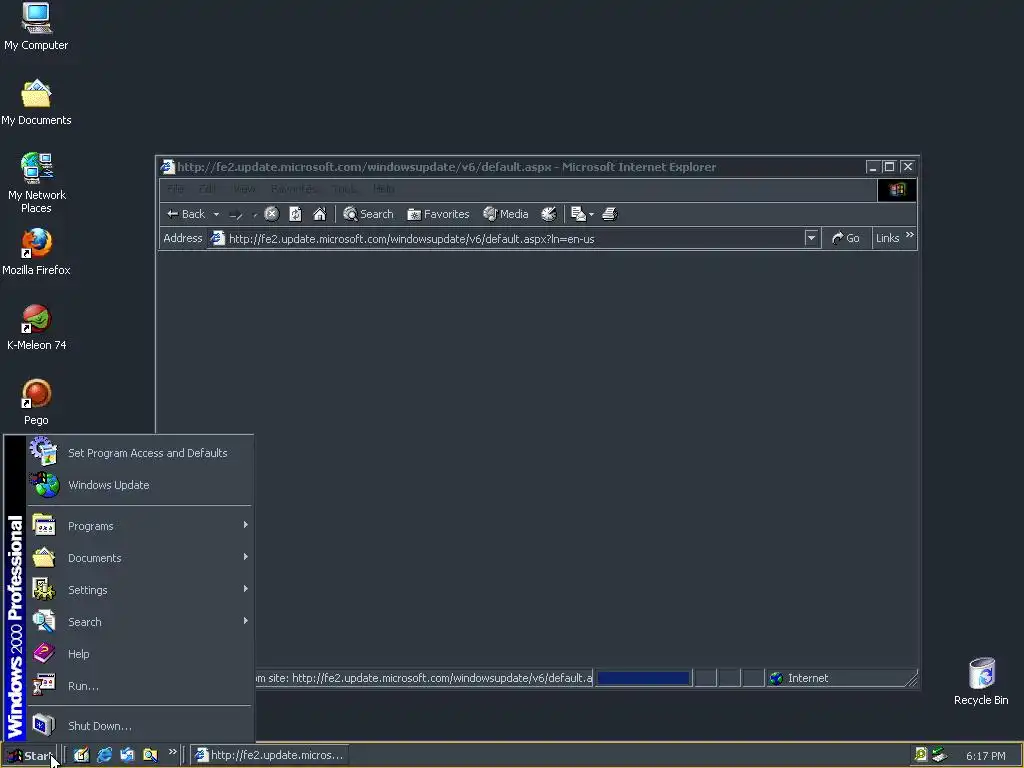Click the page icon beside the address URL
Screen dimensions: 1024x768
coord(217,238)
